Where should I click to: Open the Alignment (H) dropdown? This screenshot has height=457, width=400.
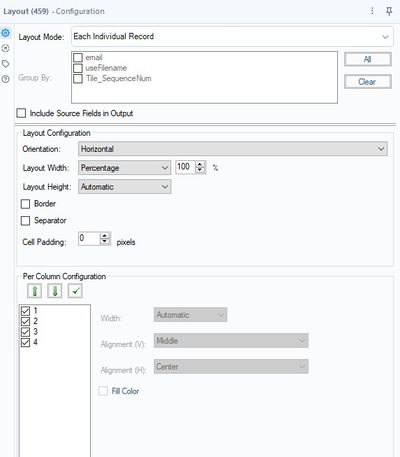[231, 367]
